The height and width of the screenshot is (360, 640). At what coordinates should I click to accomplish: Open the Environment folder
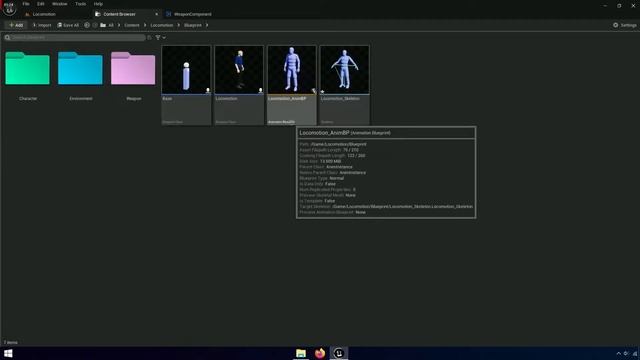80,68
